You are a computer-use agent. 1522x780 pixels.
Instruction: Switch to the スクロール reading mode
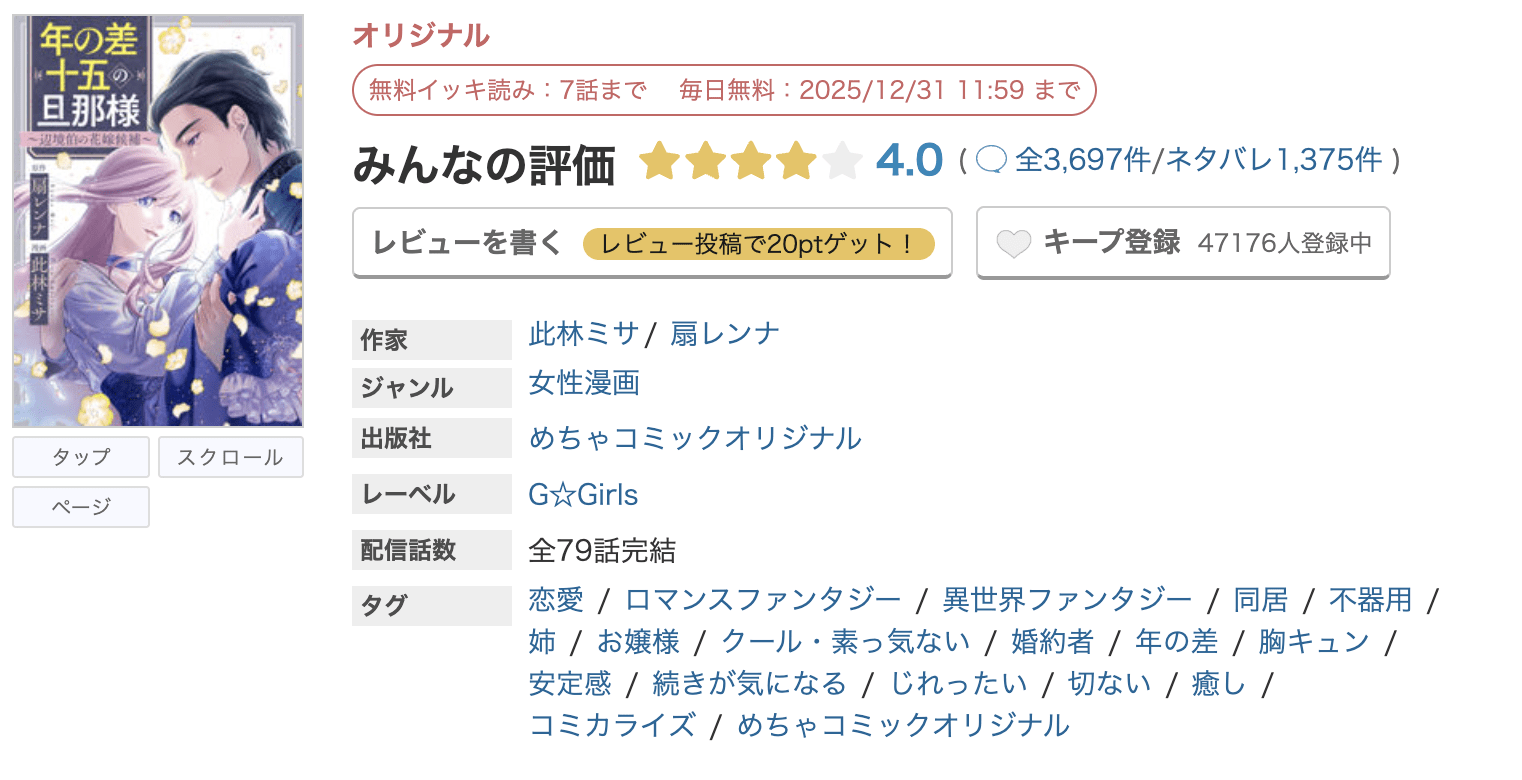(x=230, y=457)
